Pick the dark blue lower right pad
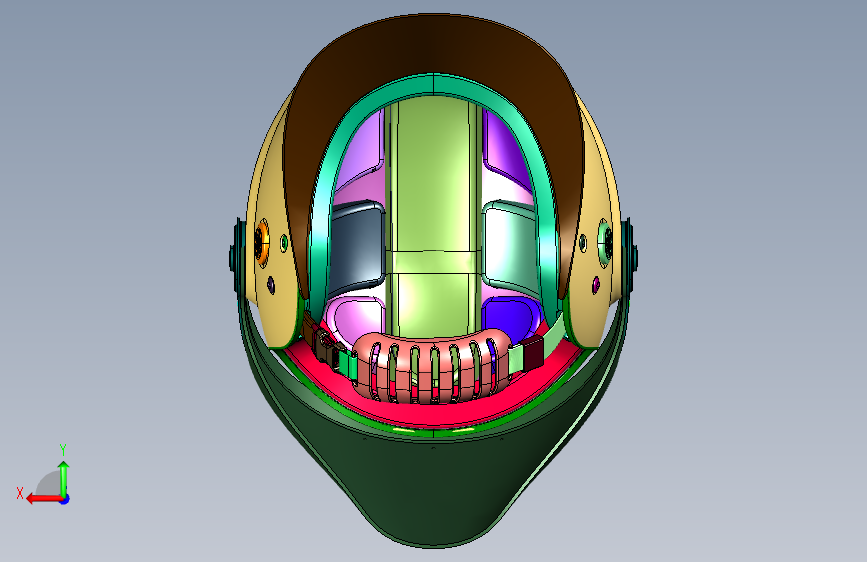The width and height of the screenshot is (867, 562). tap(510, 319)
